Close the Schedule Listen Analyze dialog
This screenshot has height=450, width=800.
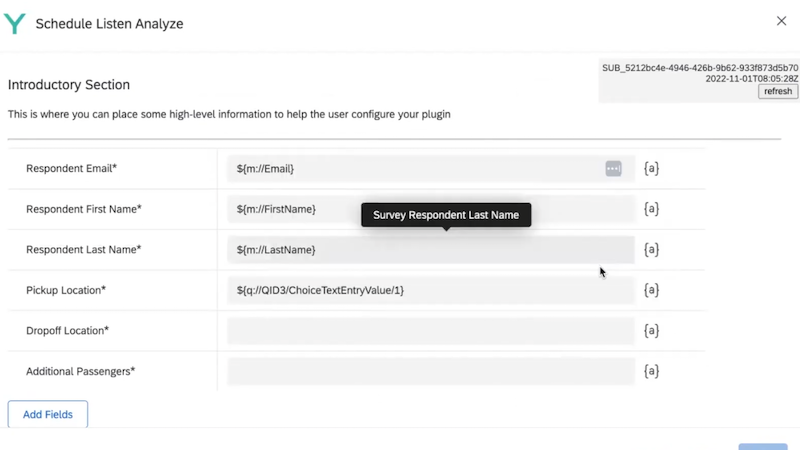click(x=781, y=21)
